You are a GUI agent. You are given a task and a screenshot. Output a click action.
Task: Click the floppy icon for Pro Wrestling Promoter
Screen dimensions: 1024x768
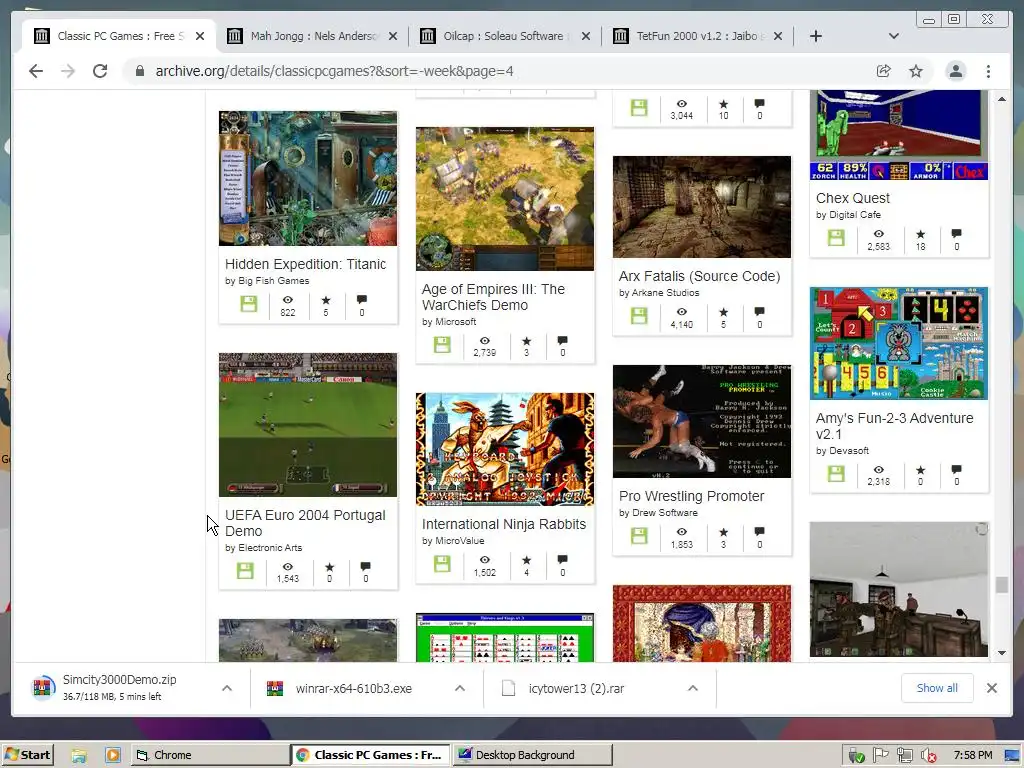639,536
